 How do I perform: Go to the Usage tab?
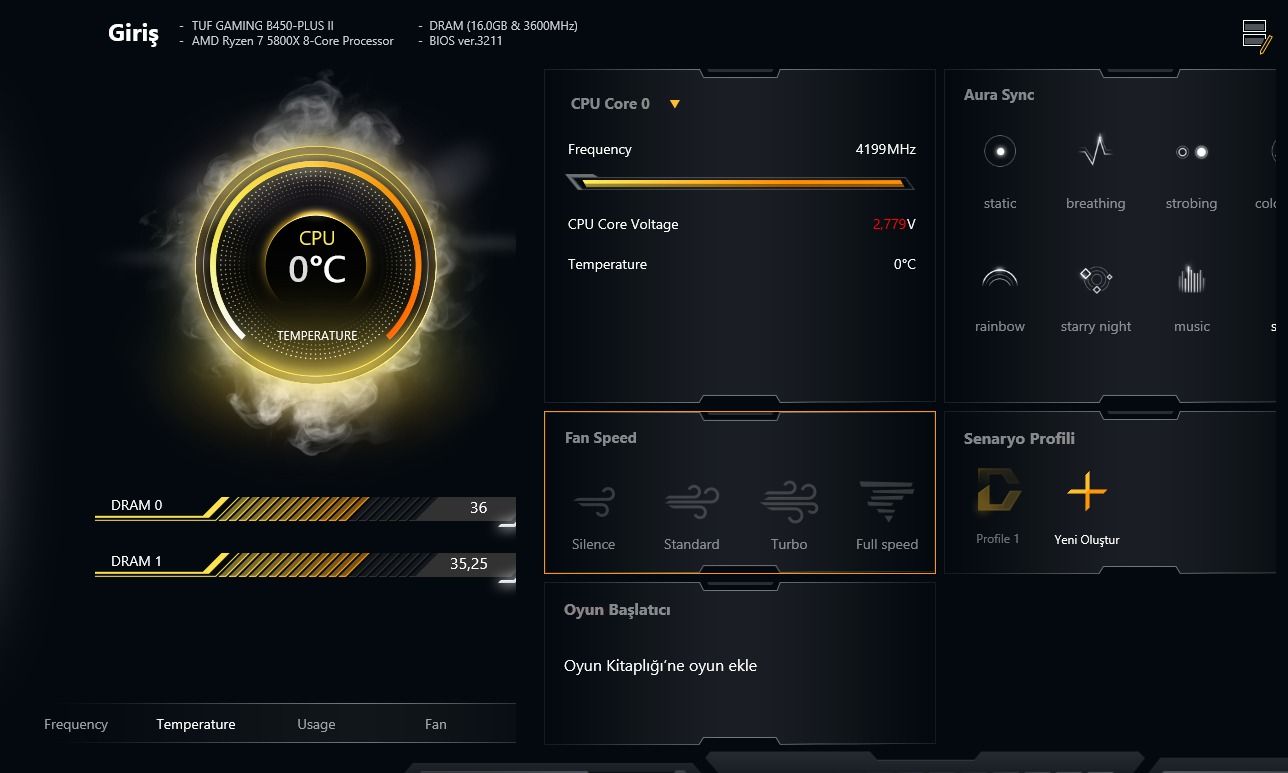coord(316,724)
